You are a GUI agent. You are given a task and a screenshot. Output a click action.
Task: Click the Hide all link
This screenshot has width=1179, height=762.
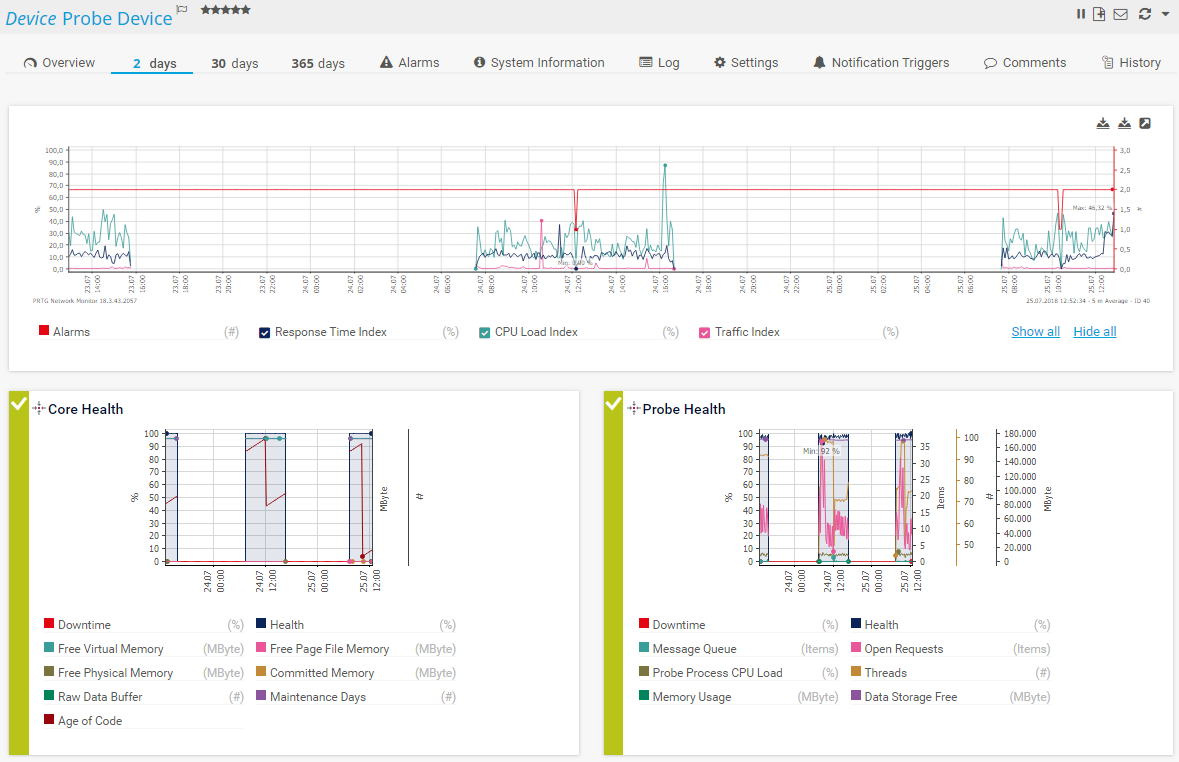pos(1094,331)
